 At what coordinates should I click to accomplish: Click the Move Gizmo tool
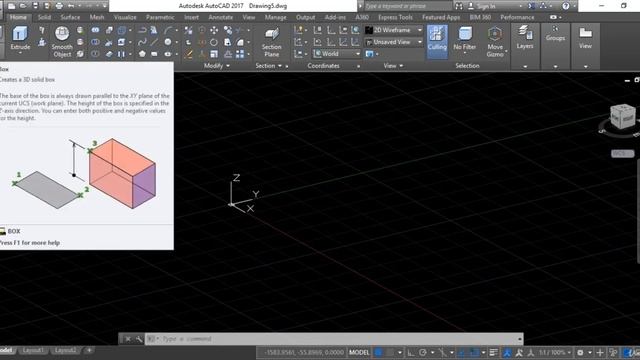495,42
